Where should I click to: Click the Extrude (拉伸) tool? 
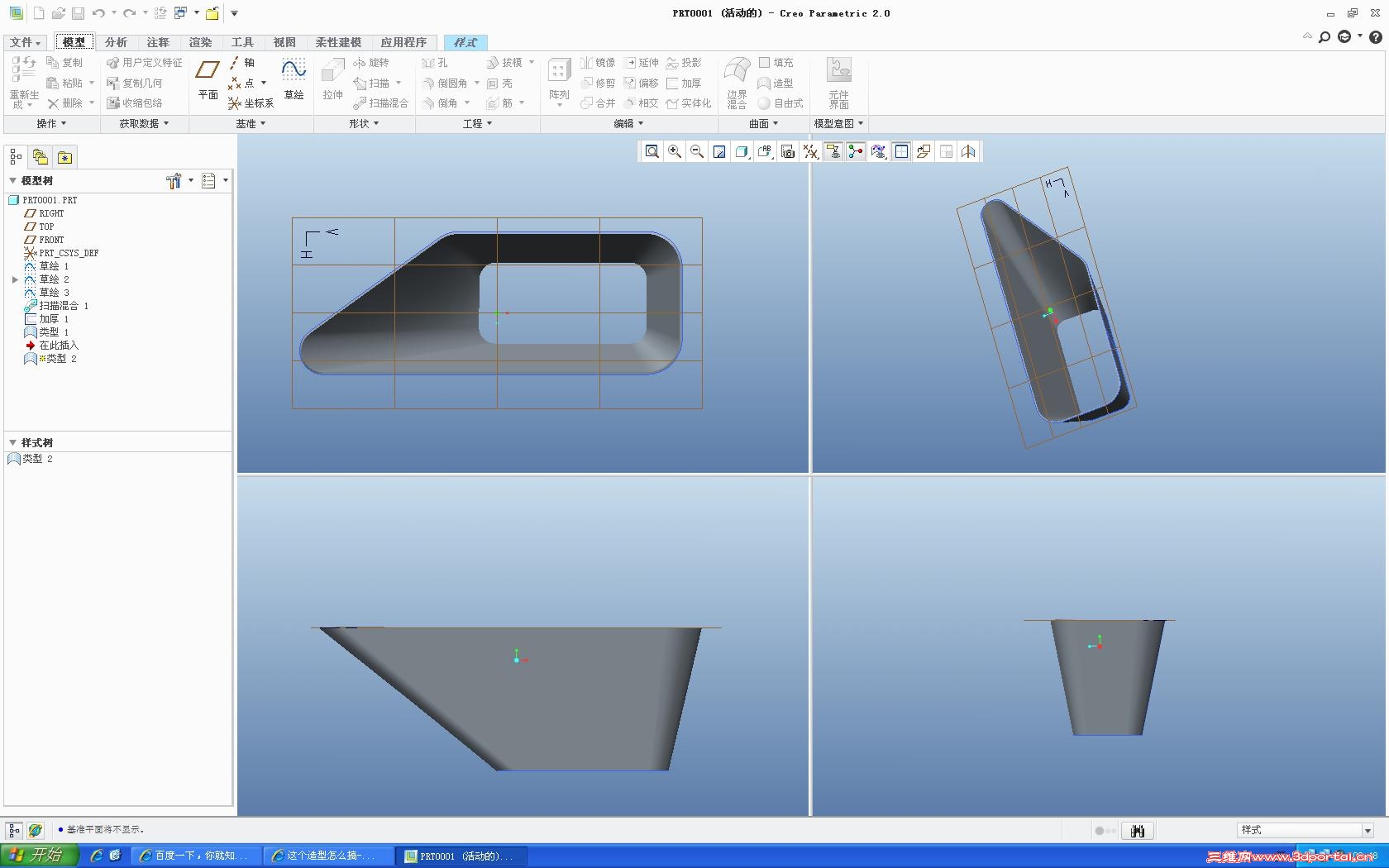(x=332, y=80)
